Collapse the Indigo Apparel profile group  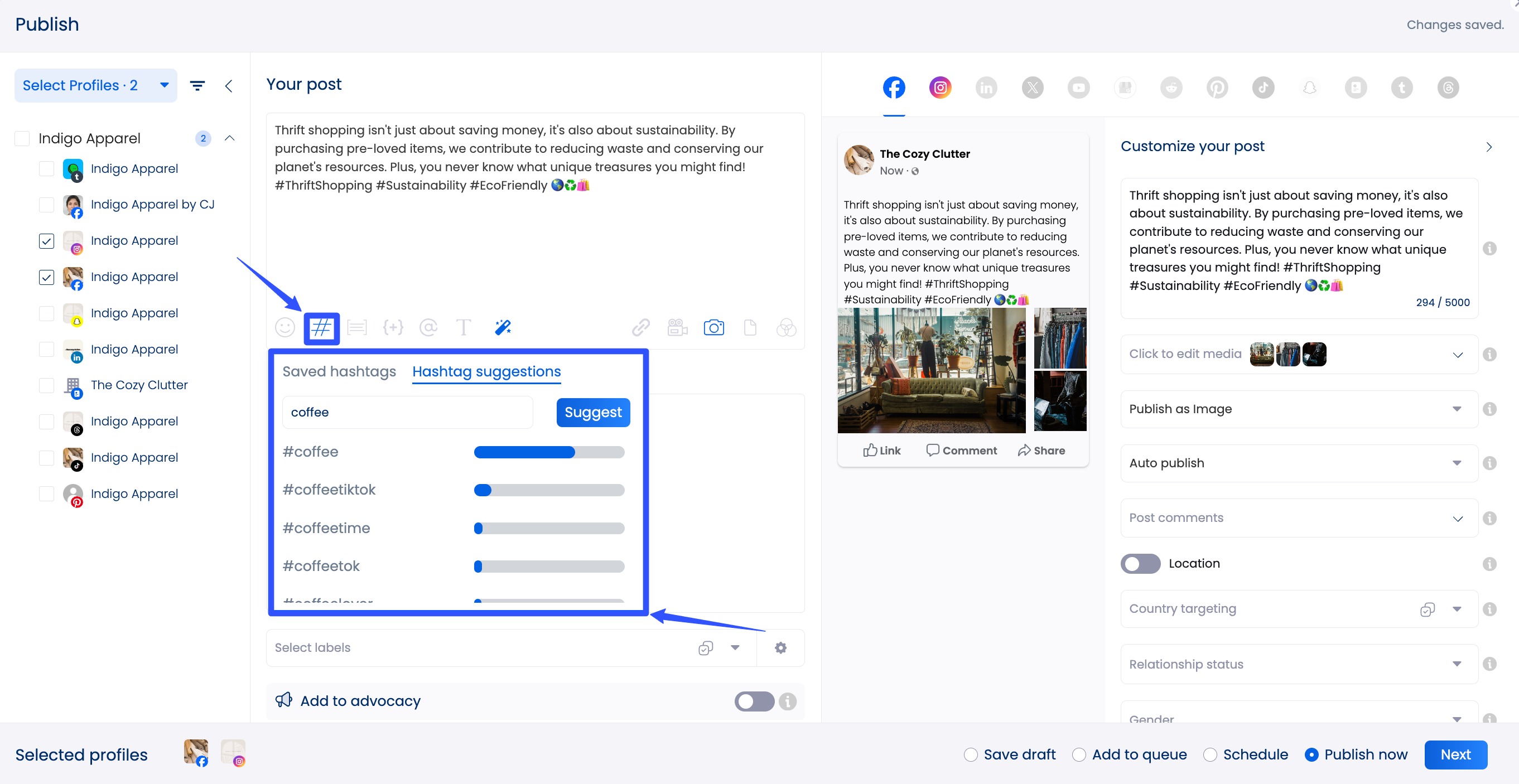(x=230, y=138)
